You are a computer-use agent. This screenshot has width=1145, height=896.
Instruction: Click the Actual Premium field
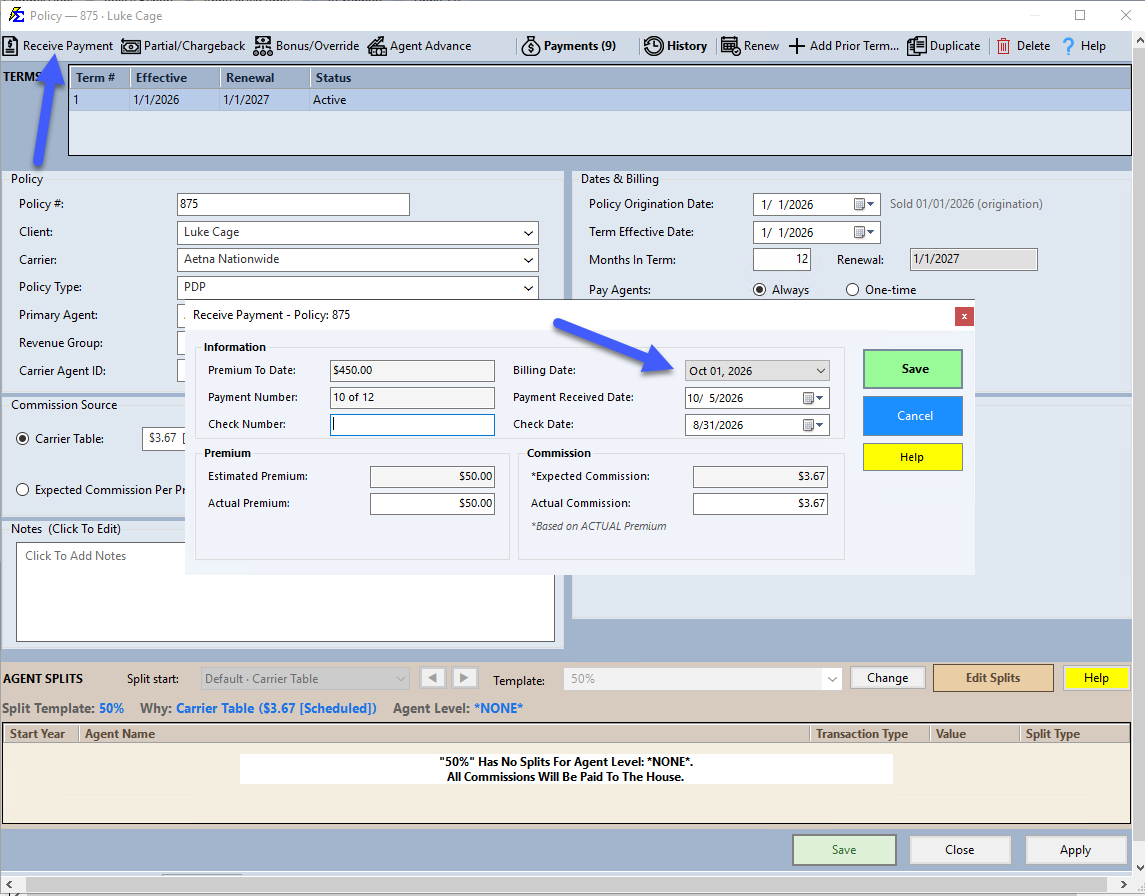tap(432, 504)
